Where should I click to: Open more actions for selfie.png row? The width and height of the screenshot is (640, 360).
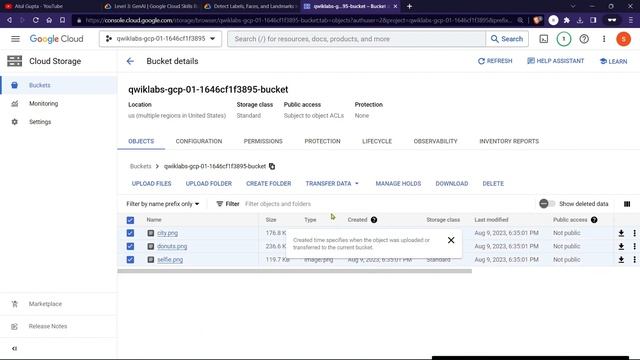634,260
